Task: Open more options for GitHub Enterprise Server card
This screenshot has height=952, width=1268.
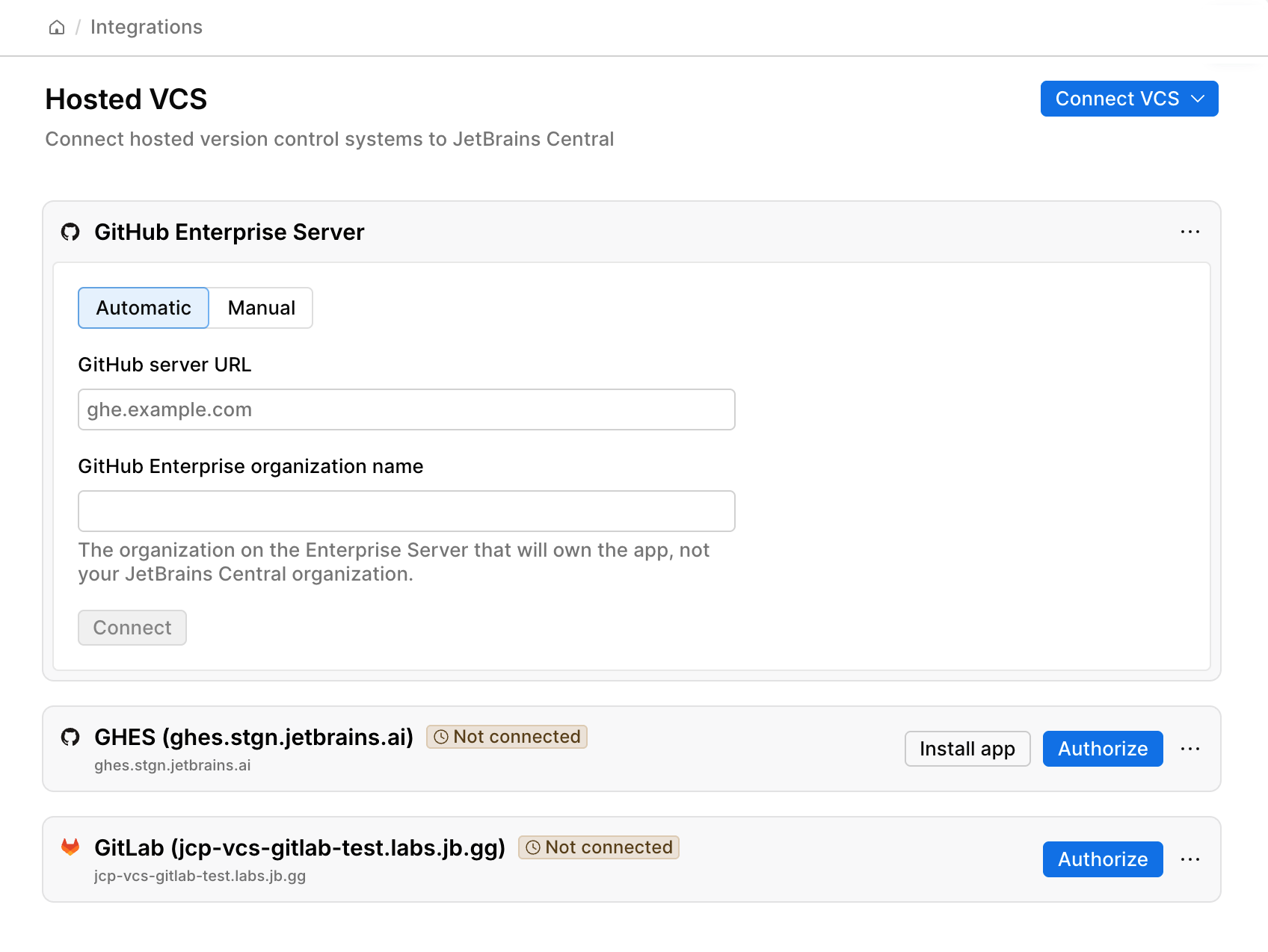Action: 1190,232
